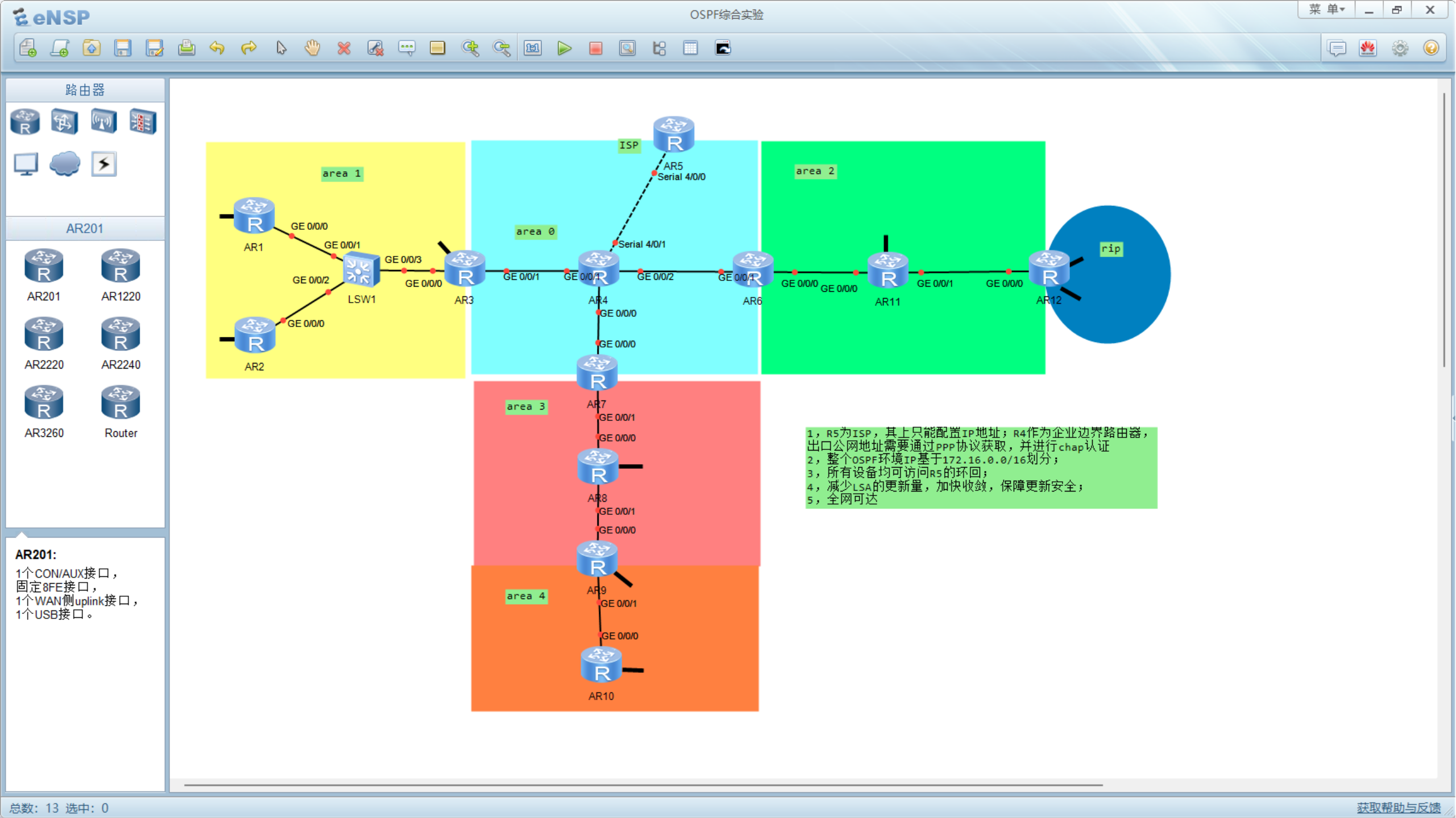Click the red X delete tool

[x=344, y=48]
